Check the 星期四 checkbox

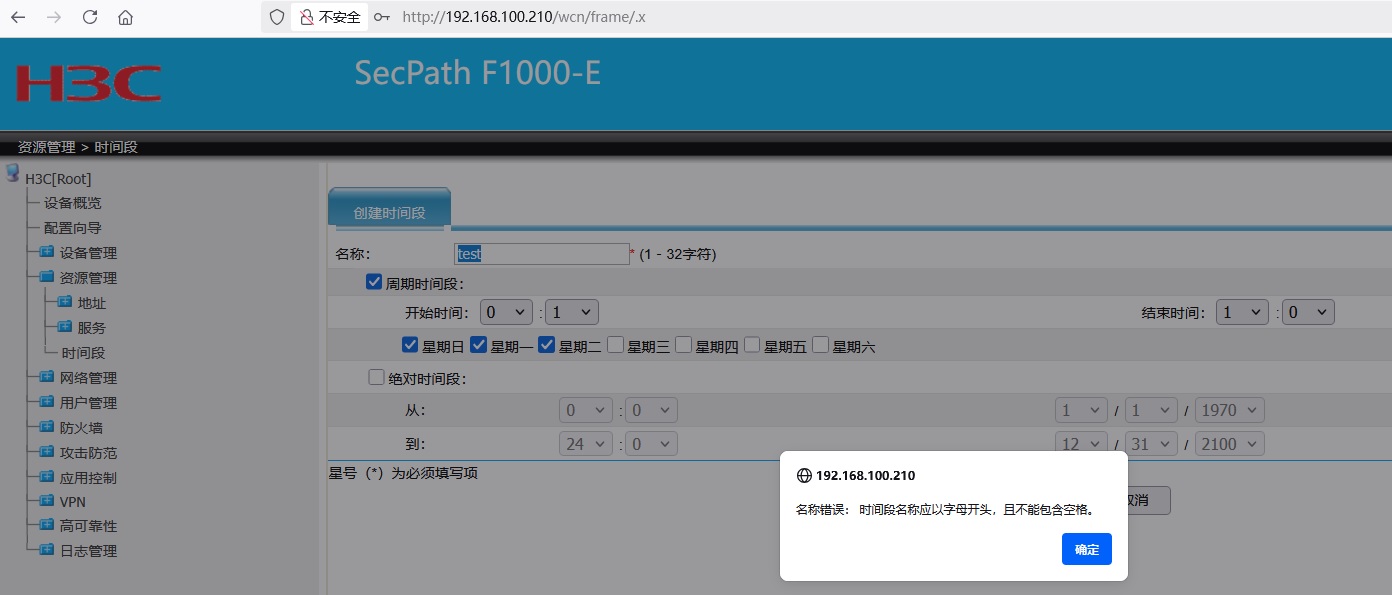click(x=683, y=345)
